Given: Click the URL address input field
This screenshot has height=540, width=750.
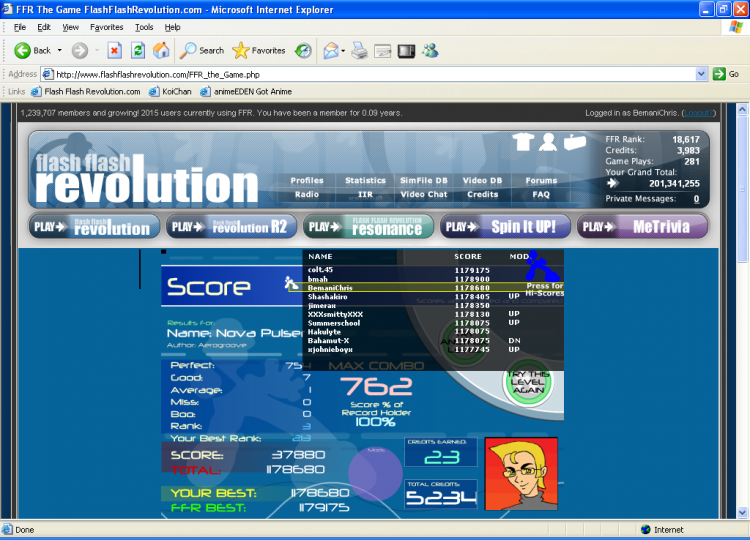Looking at the screenshot, I should pyautogui.click(x=370, y=74).
